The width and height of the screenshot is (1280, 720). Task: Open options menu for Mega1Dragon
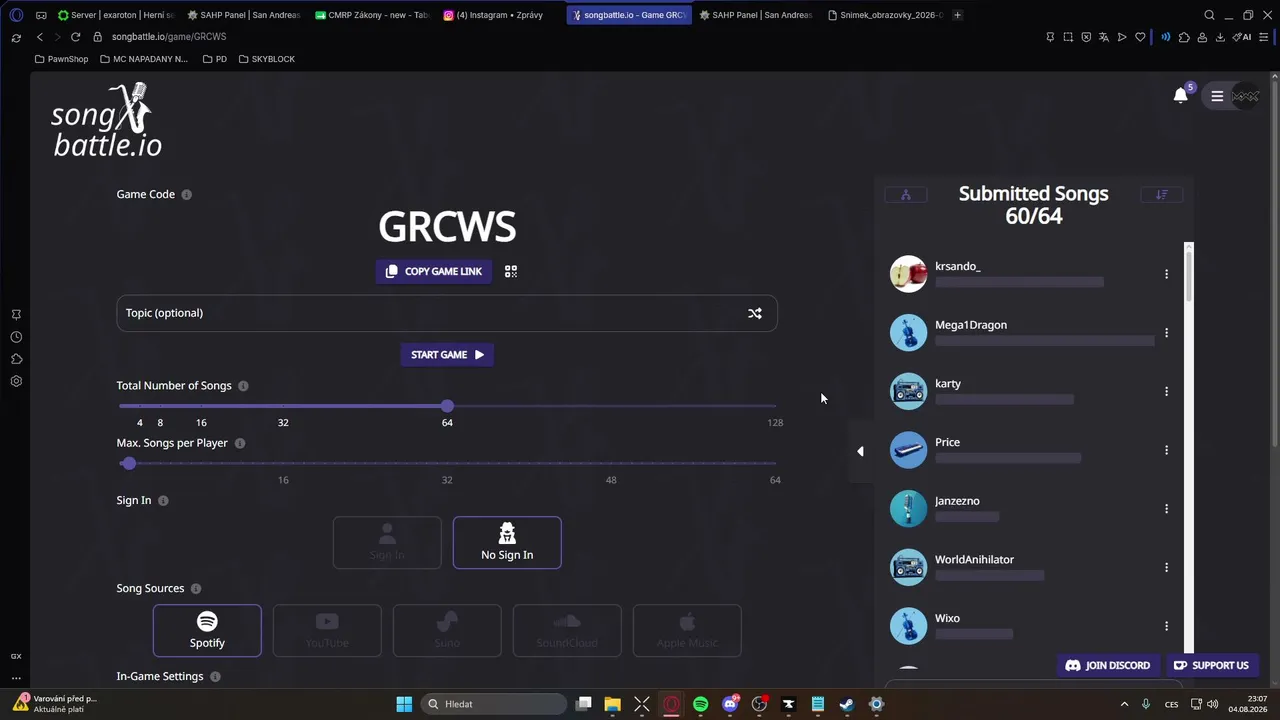[1166, 333]
